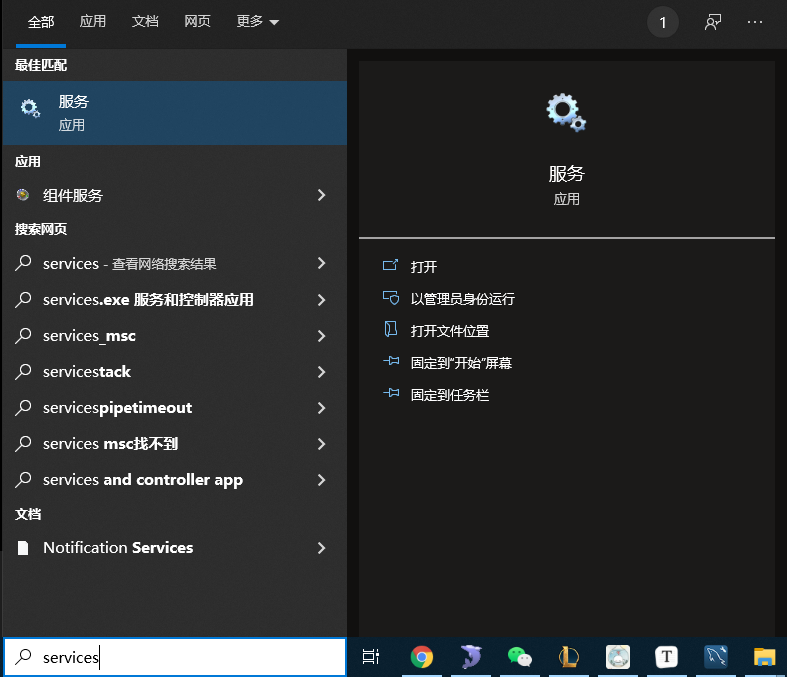Open Typora from the taskbar

[667, 656]
